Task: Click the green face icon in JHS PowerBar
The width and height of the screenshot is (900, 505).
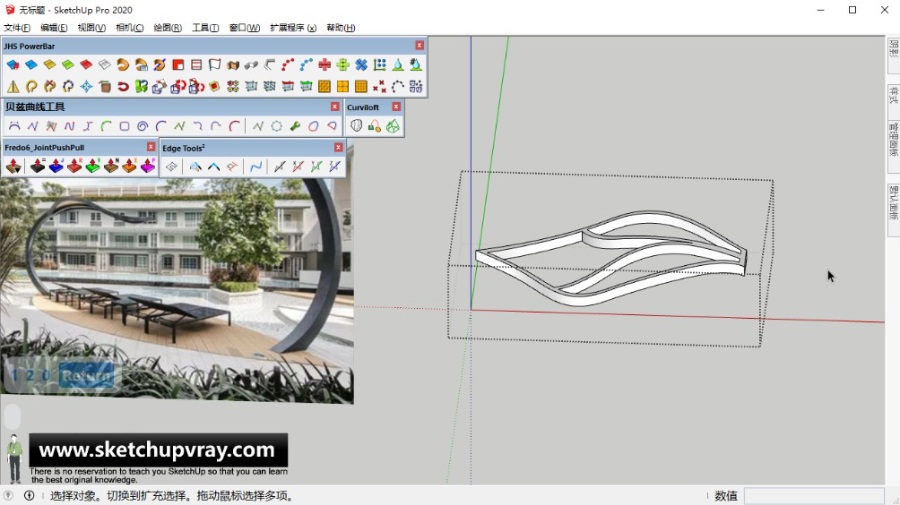Action: (68, 65)
